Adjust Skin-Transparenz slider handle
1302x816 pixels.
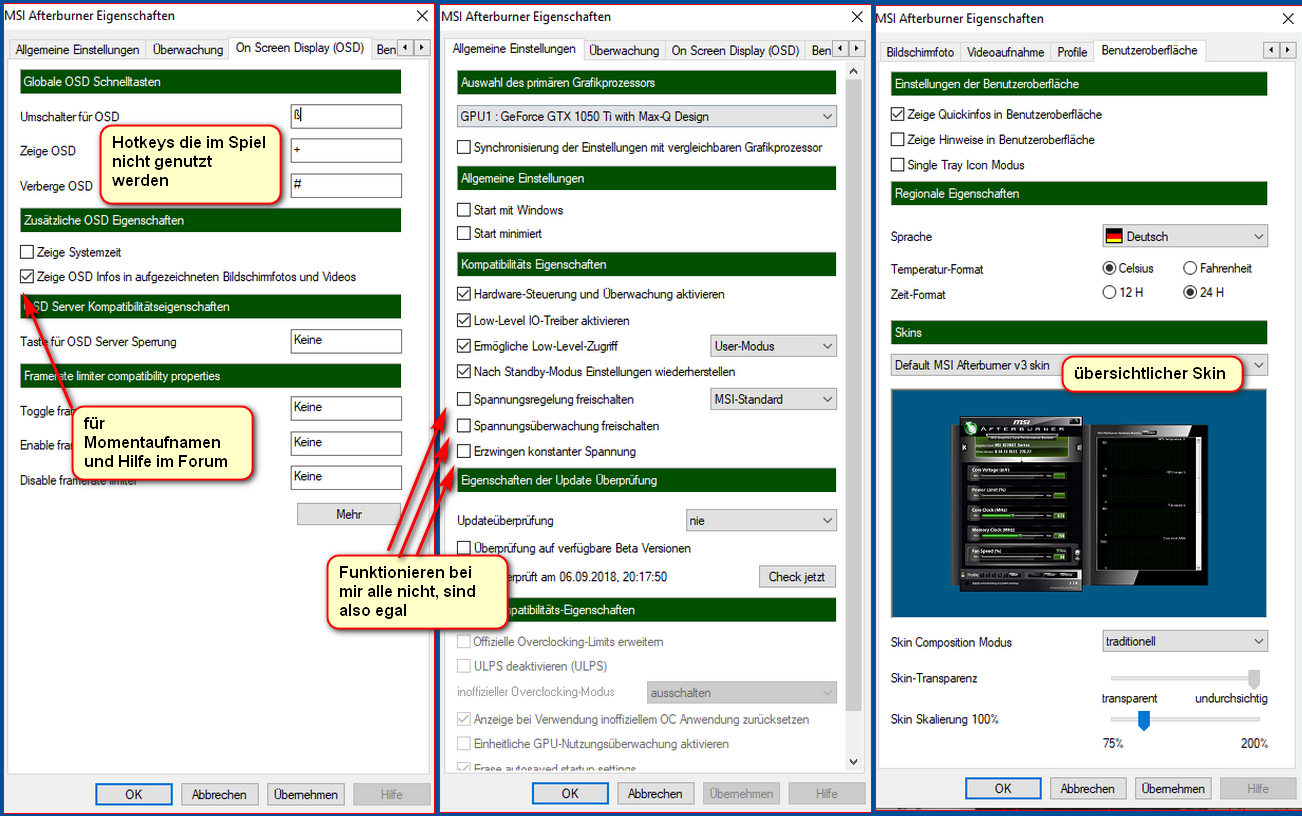(1254, 679)
